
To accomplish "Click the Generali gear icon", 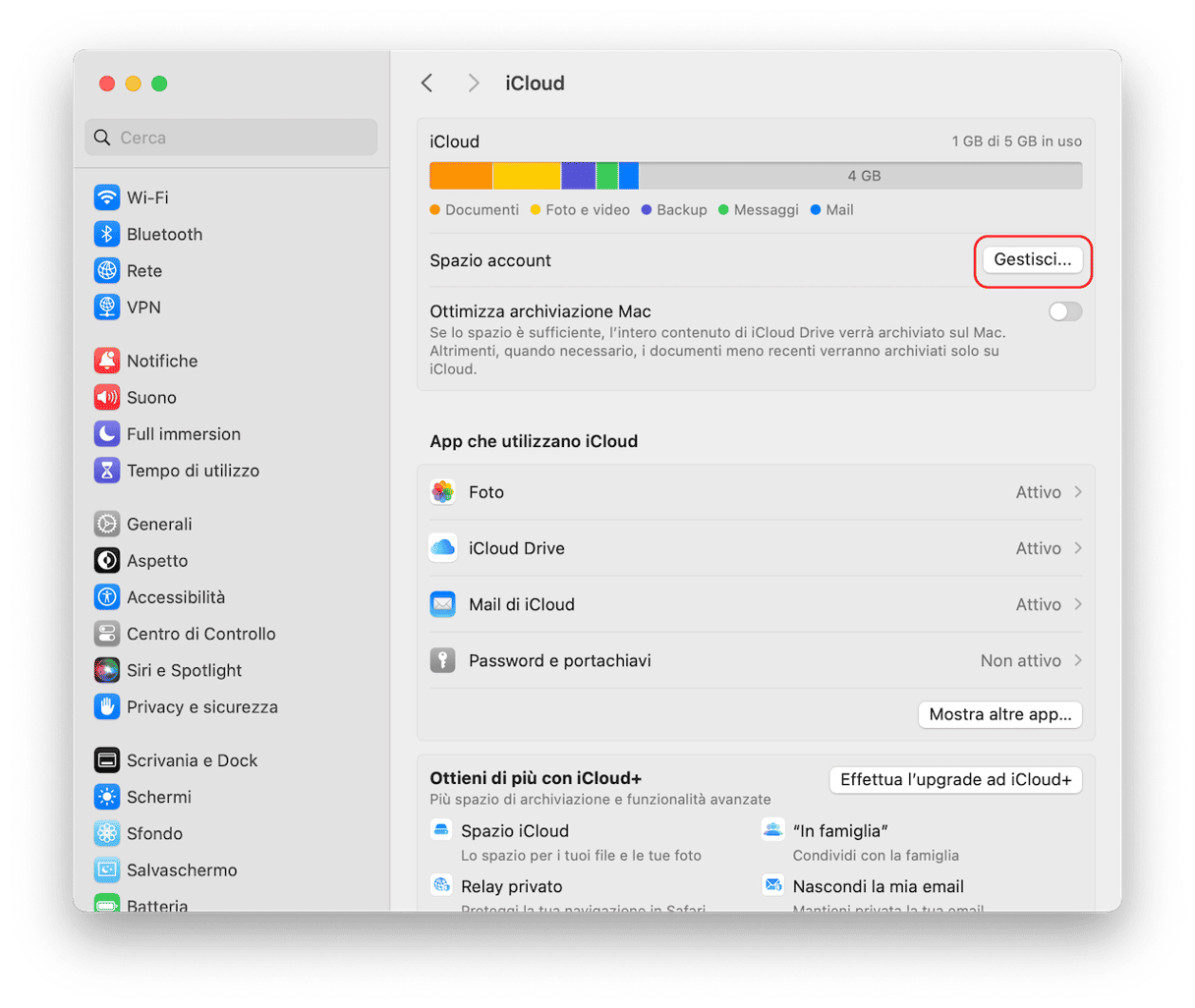I will 106,524.
